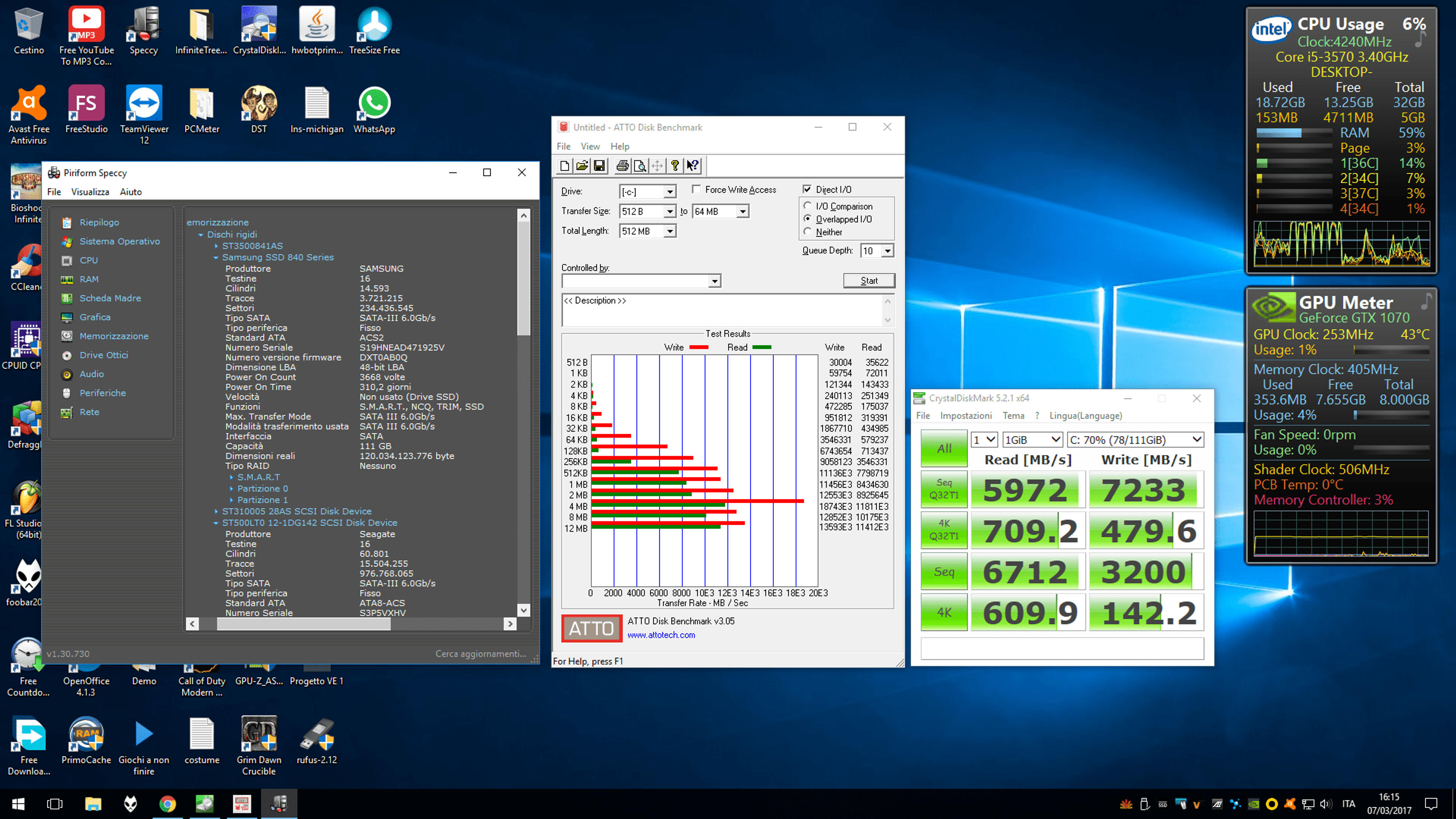Click the volume speaker icon in tray
1456x819 pixels.
tap(1326, 804)
